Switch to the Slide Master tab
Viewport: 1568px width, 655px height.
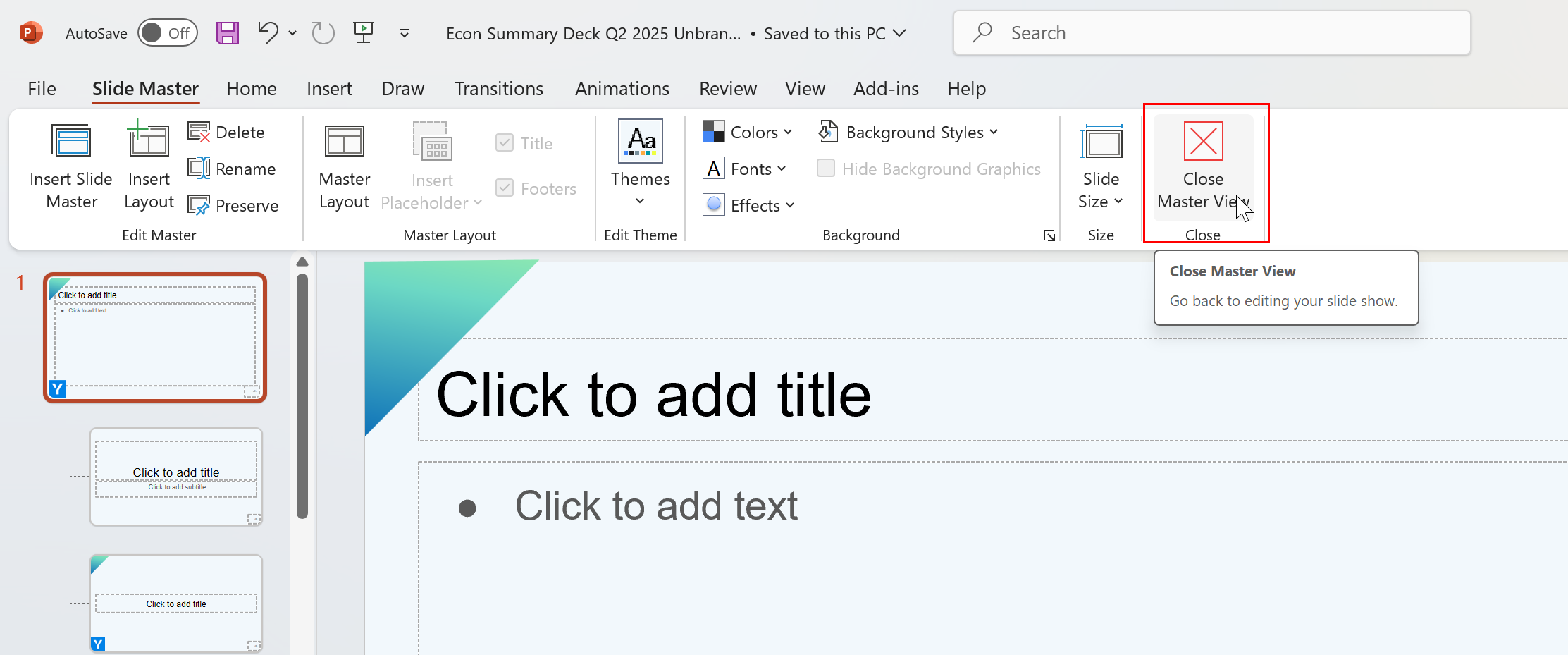[x=145, y=89]
